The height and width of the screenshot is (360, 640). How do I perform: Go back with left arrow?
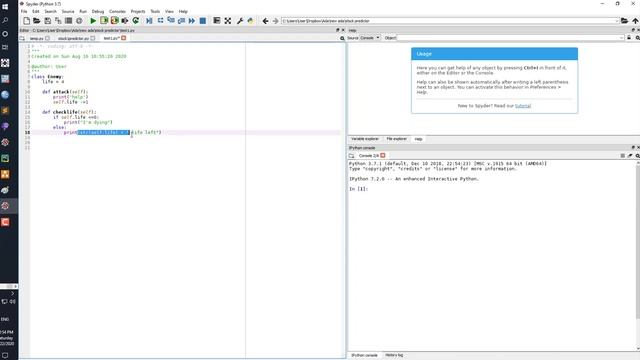pyautogui.click(x=265, y=21)
